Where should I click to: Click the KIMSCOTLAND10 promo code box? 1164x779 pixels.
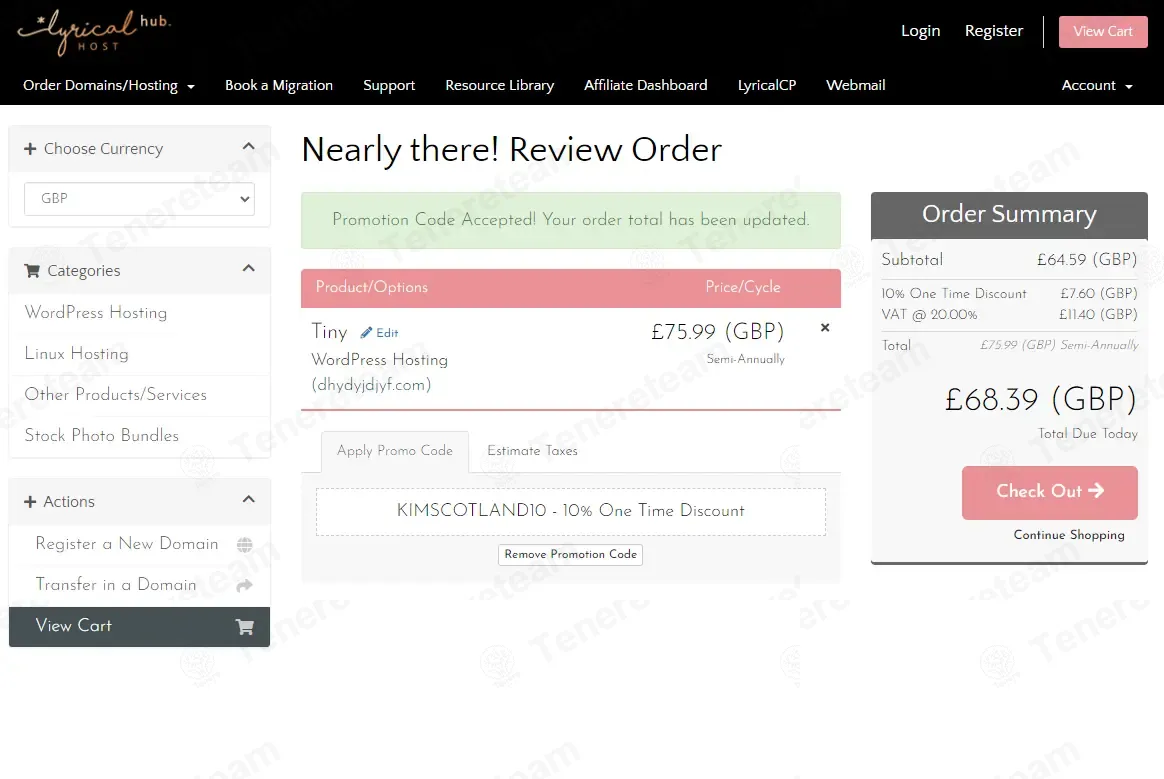pyautogui.click(x=571, y=512)
